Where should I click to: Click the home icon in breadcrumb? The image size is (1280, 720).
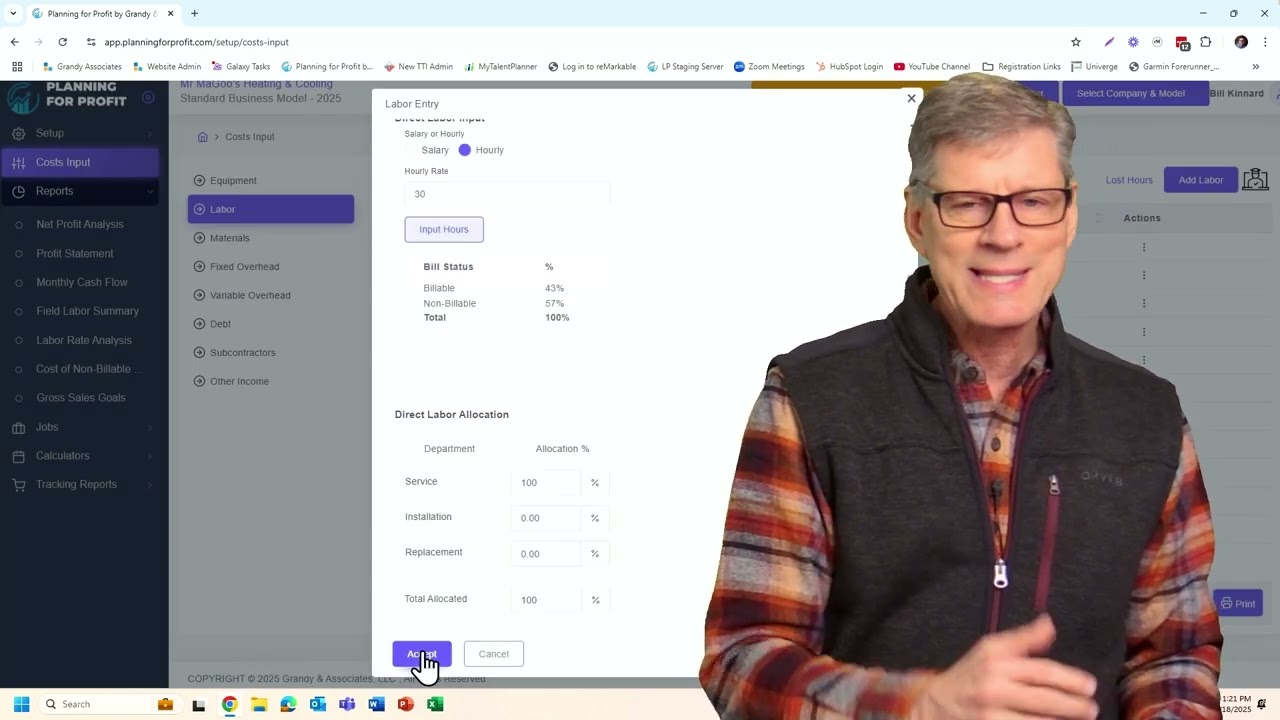pos(202,137)
